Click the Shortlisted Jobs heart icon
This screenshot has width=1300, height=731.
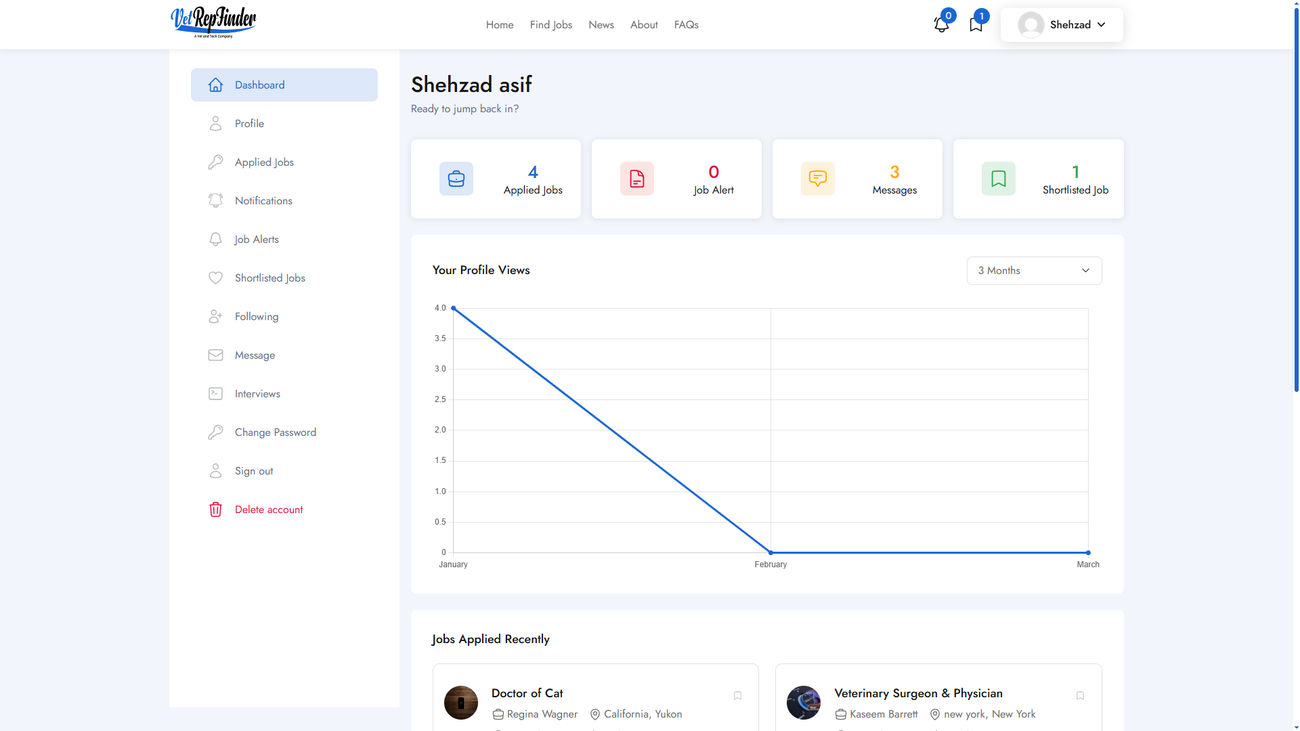(215, 278)
